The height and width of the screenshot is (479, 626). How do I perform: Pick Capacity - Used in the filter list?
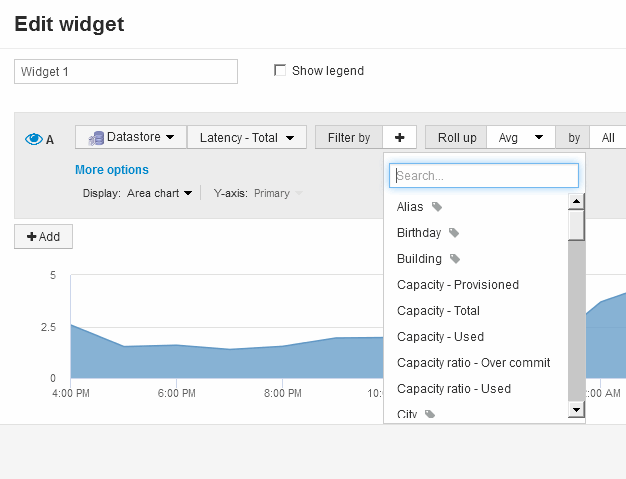(x=440, y=337)
